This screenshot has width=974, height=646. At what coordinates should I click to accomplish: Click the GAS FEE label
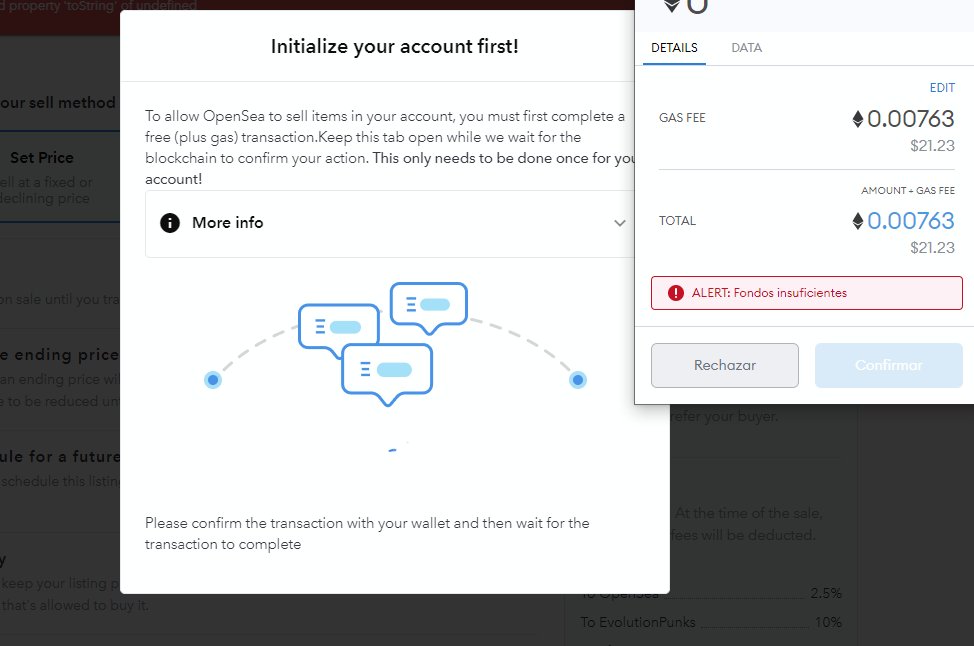[x=682, y=118]
